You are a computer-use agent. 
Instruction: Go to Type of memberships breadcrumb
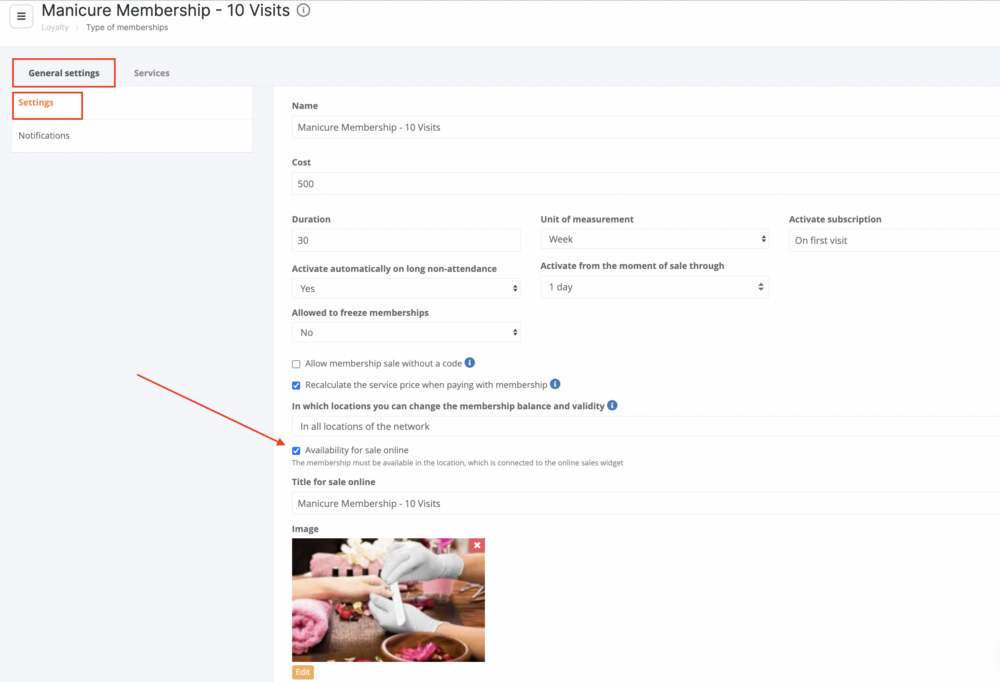(127, 27)
